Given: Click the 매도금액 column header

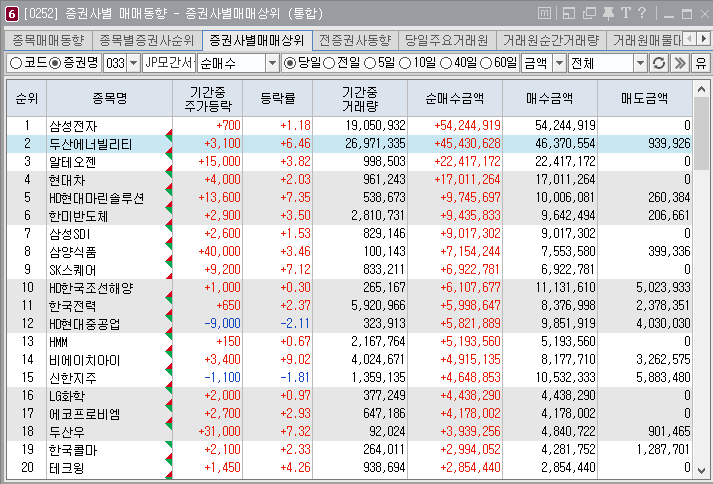Looking at the screenshot, I should point(645,98).
